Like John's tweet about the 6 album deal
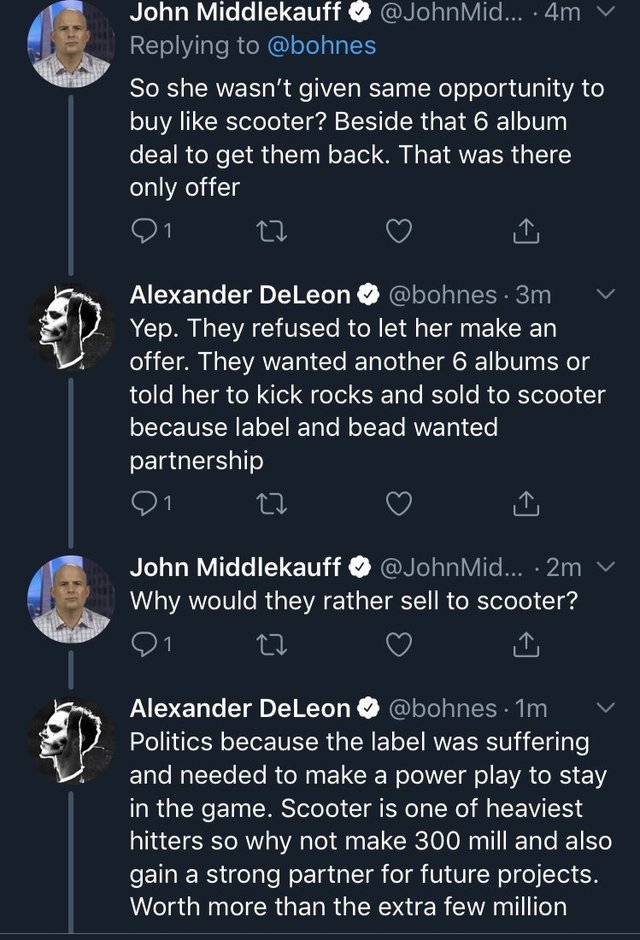640x940 pixels. 399,232
